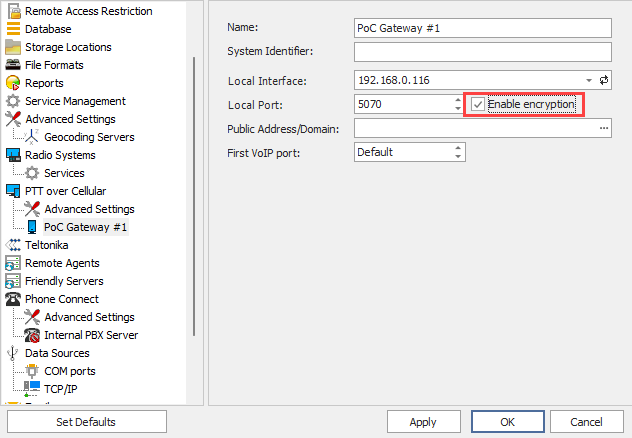
Task: Click the Services gear icon
Action: pos(32,173)
